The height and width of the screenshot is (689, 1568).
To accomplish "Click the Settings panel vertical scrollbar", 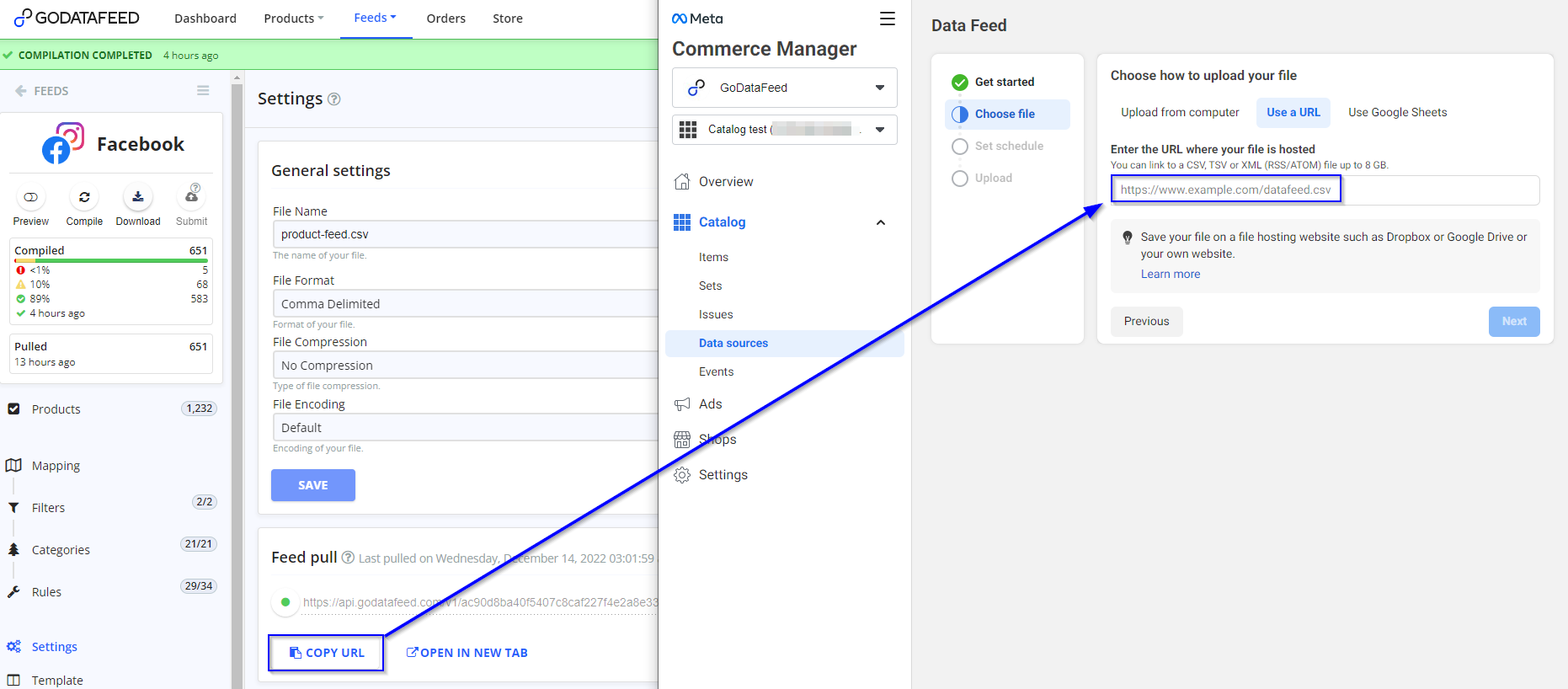I will [x=237, y=379].
